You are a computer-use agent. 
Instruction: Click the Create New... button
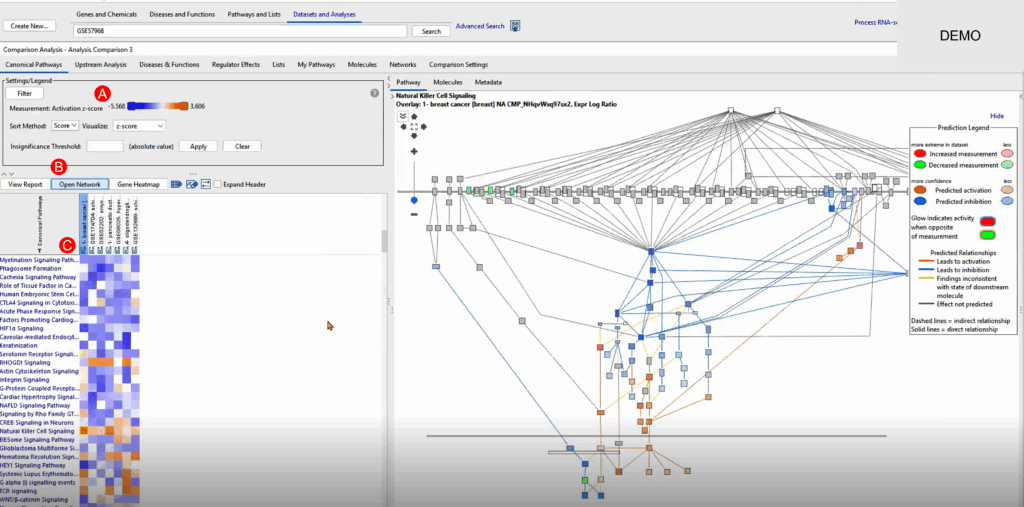point(29,26)
